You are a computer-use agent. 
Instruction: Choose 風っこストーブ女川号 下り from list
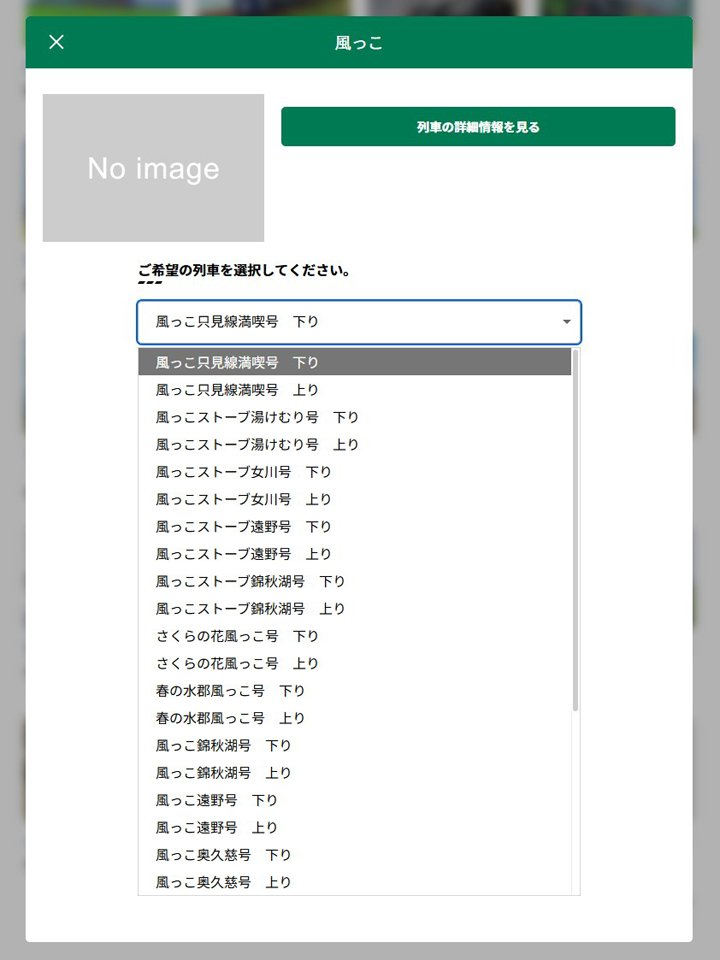(x=354, y=472)
